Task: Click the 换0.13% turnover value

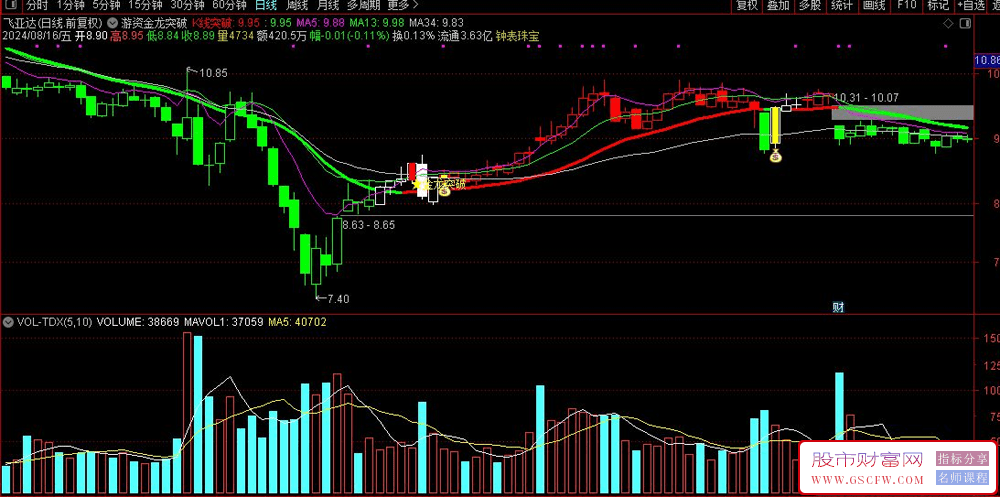Action: 414,36
